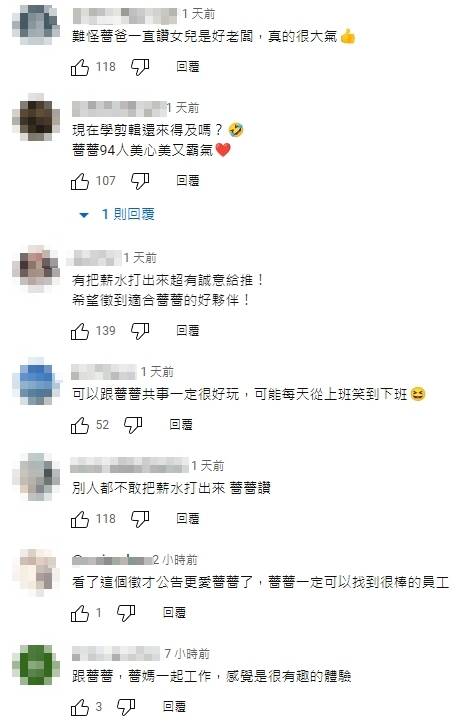The height and width of the screenshot is (723, 461).
Task: Like the comment with 139 likes
Action: coord(80,331)
